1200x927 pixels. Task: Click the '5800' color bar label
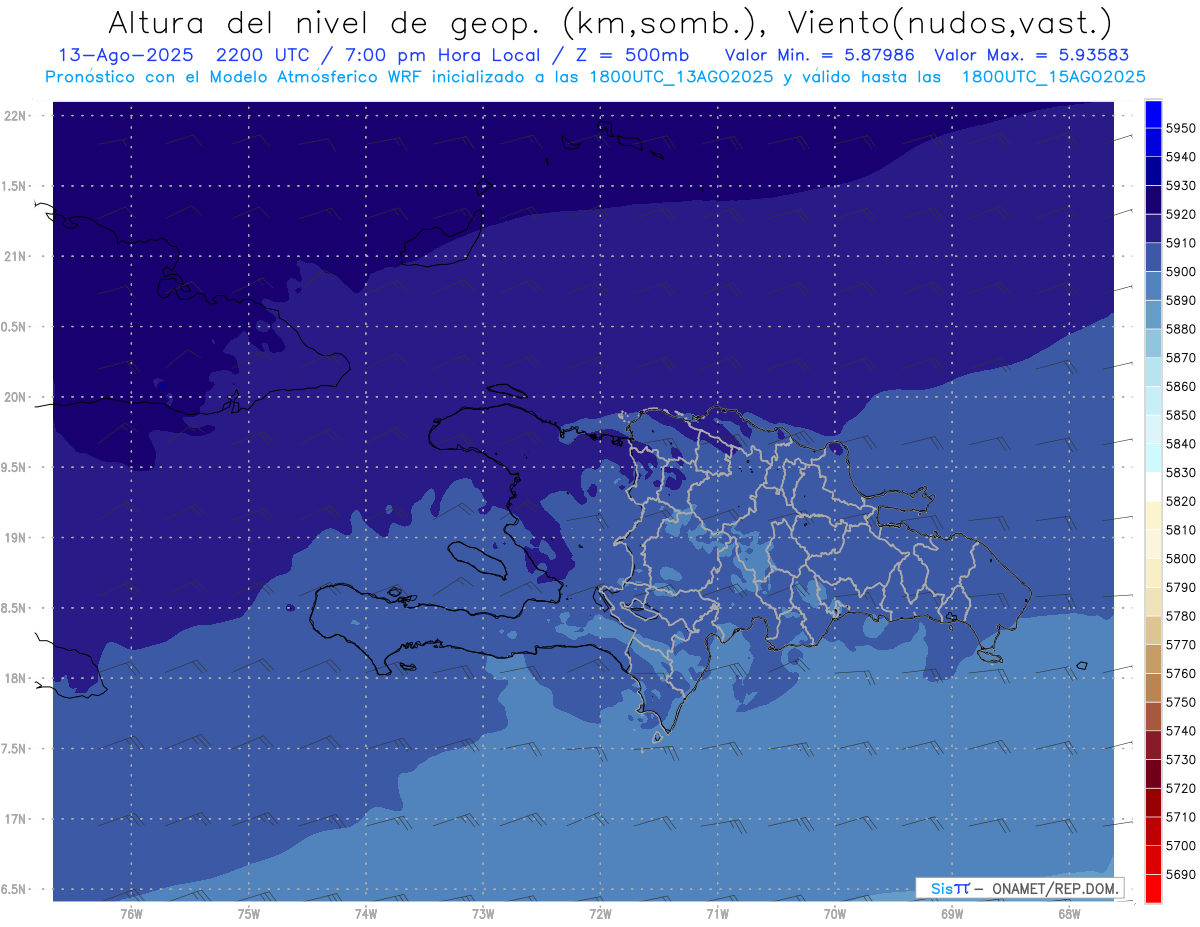(x=1181, y=558)
